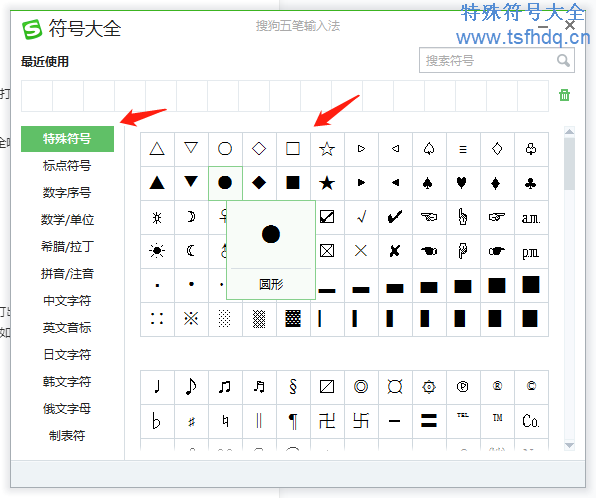Click the symbol list scrollbar thumb
This screenshot has width=596, height=498.
coord(569,164)
